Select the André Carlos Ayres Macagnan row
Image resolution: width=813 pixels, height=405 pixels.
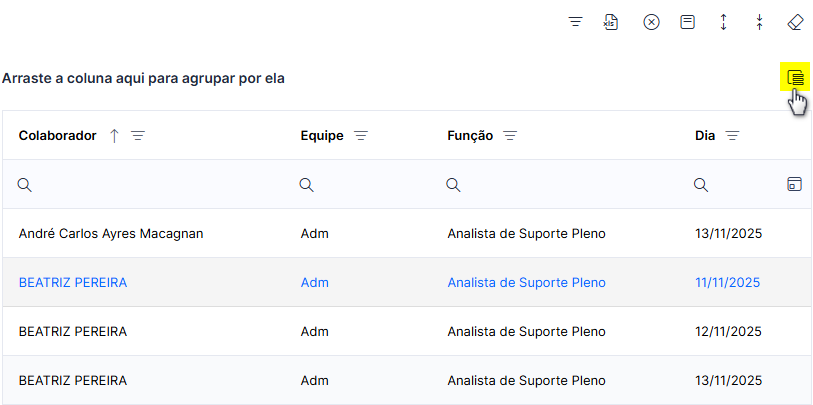[x=406, y=234]
